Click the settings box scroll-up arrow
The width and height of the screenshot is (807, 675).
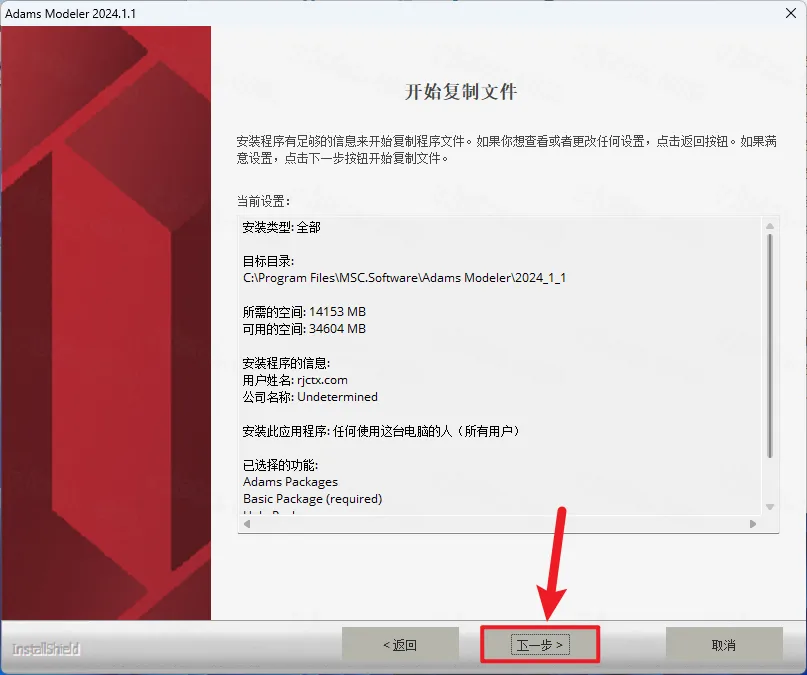tap(769, 225)
